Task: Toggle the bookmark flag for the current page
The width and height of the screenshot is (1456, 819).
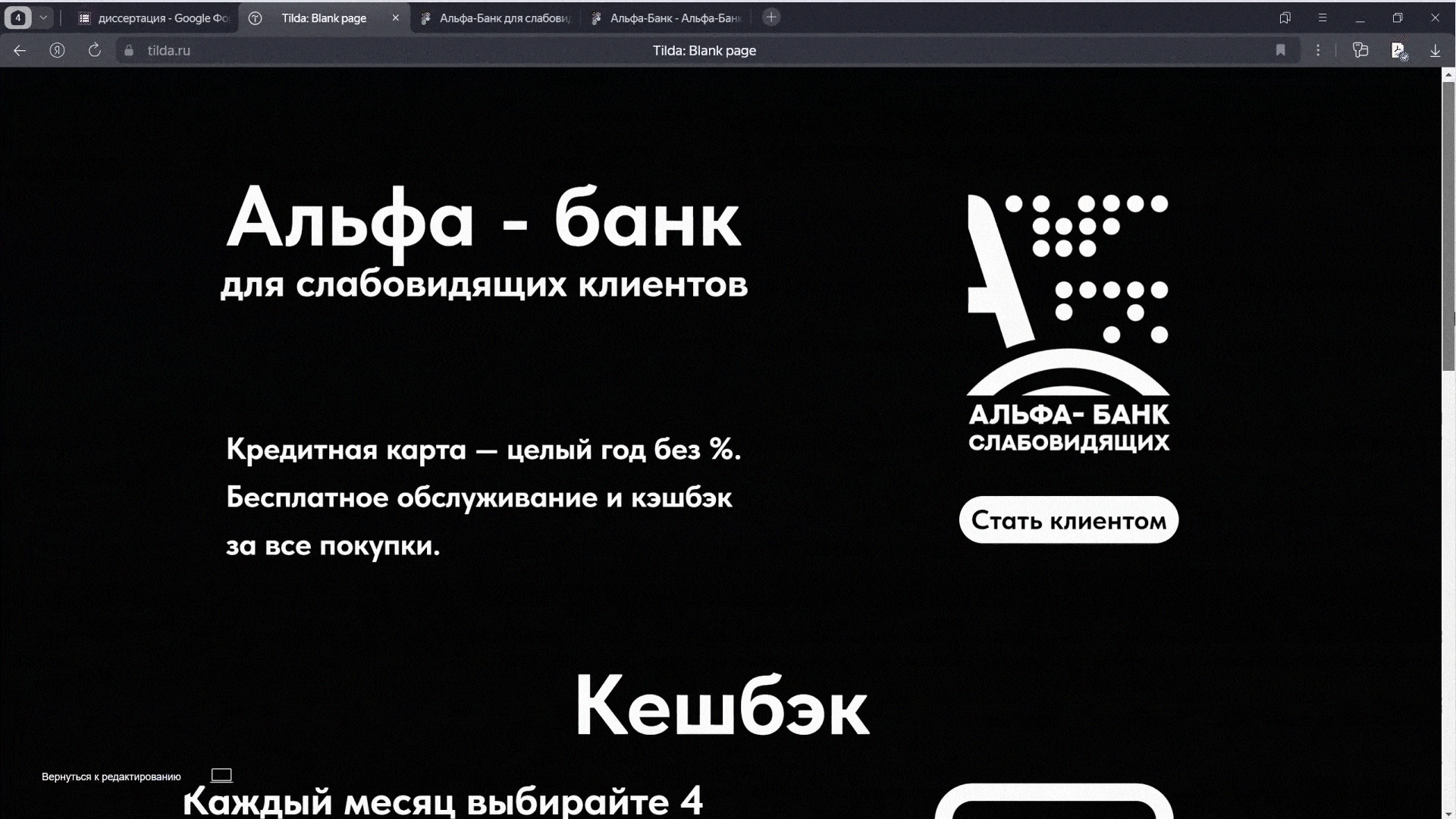Action: (x=1281, y=50)
